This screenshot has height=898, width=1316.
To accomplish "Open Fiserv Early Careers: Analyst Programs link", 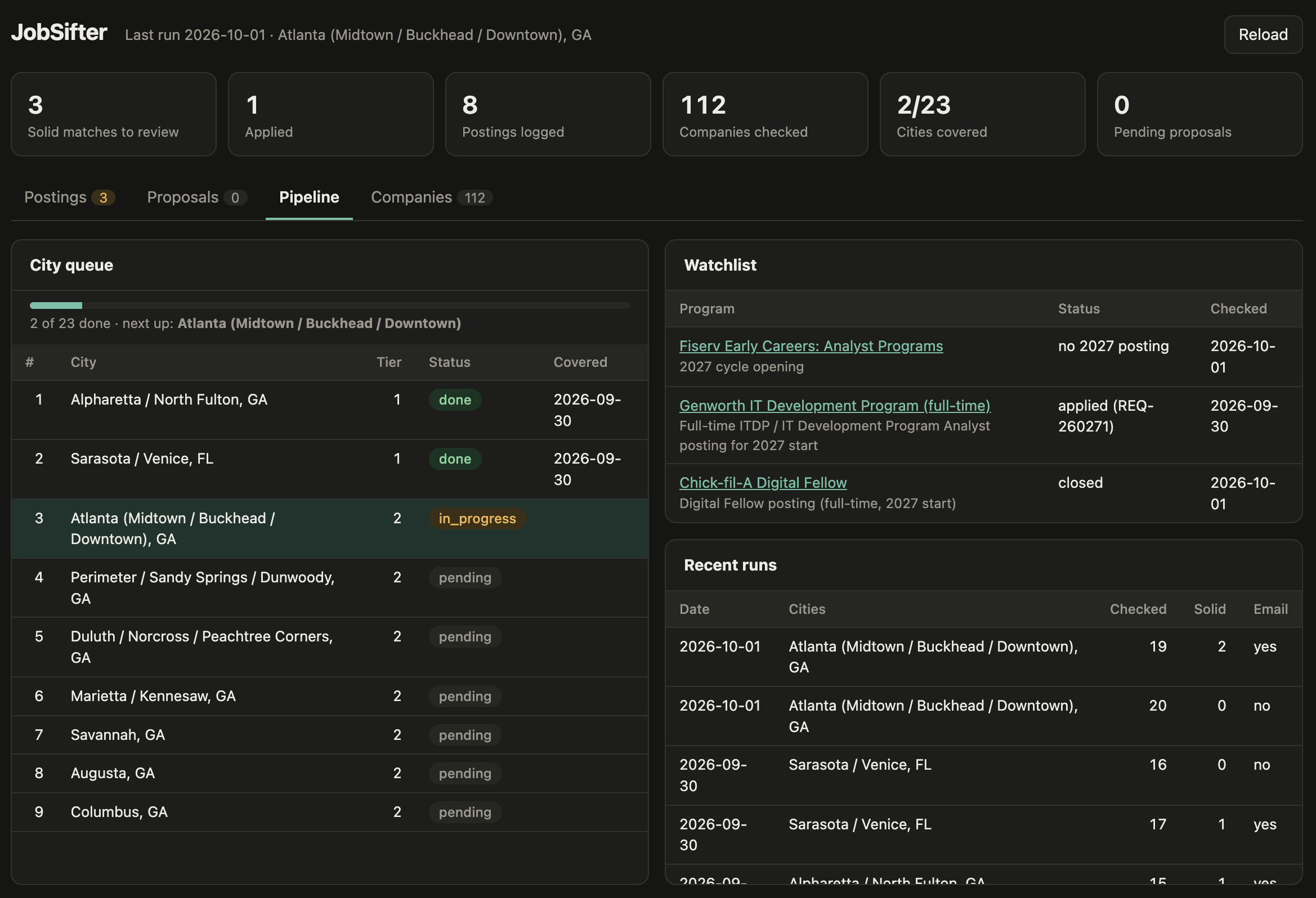I will pyautogui.click(x=811, y=346).
